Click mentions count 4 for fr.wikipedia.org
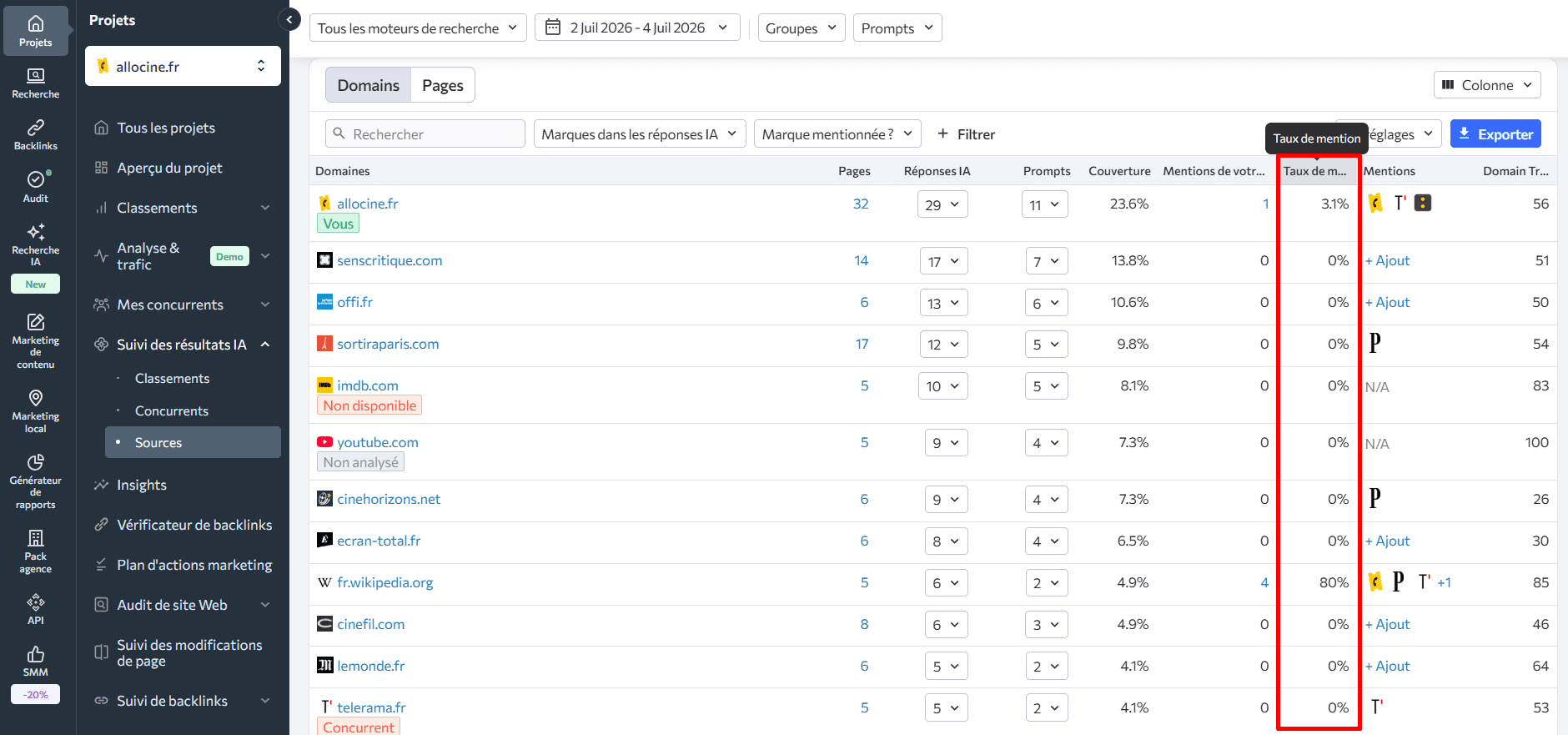Image resolution: width=1568 pixels, height=735 pixels. point(1264,582)
